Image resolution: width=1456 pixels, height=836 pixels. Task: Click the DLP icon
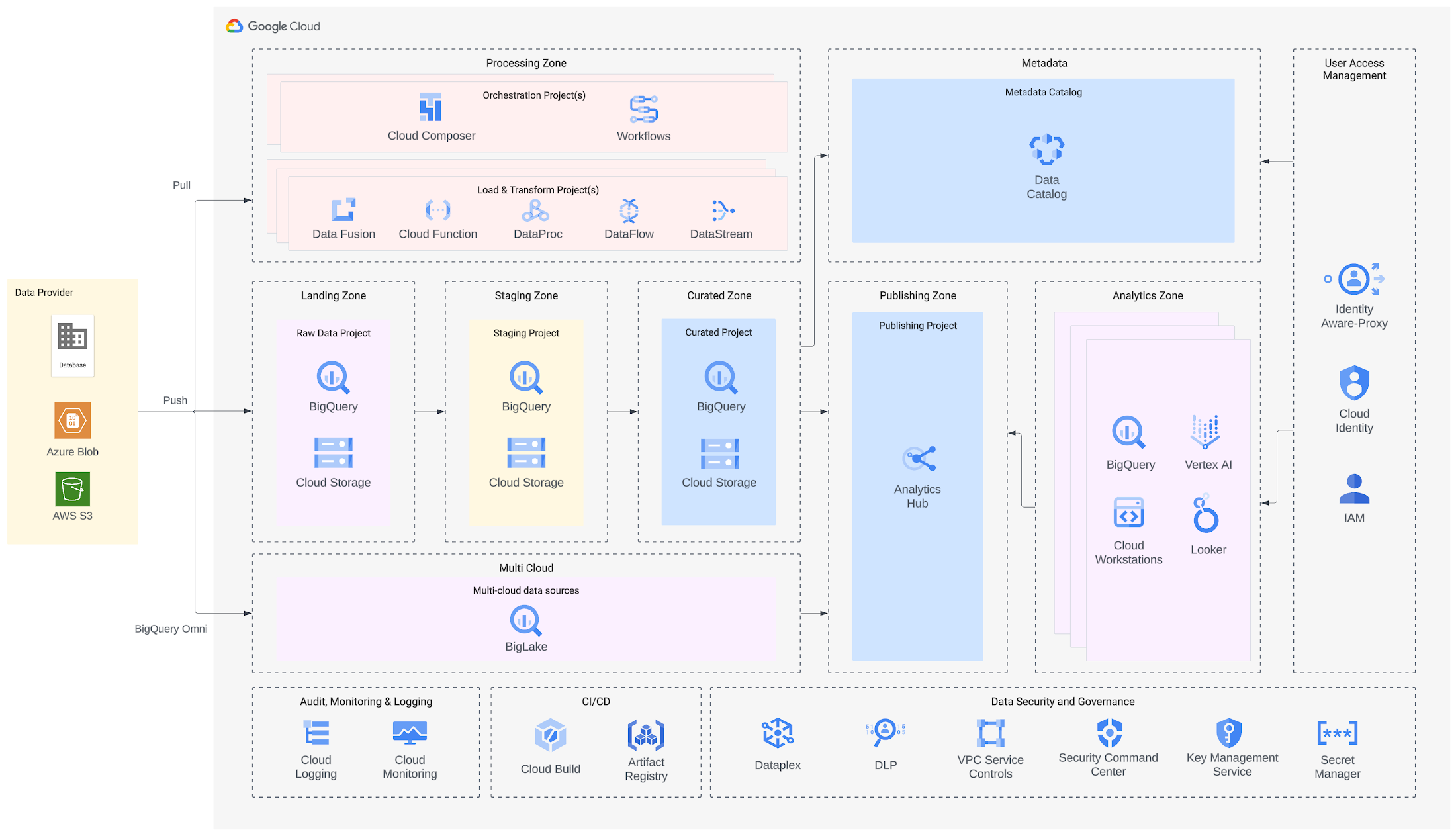pos(886,732)
